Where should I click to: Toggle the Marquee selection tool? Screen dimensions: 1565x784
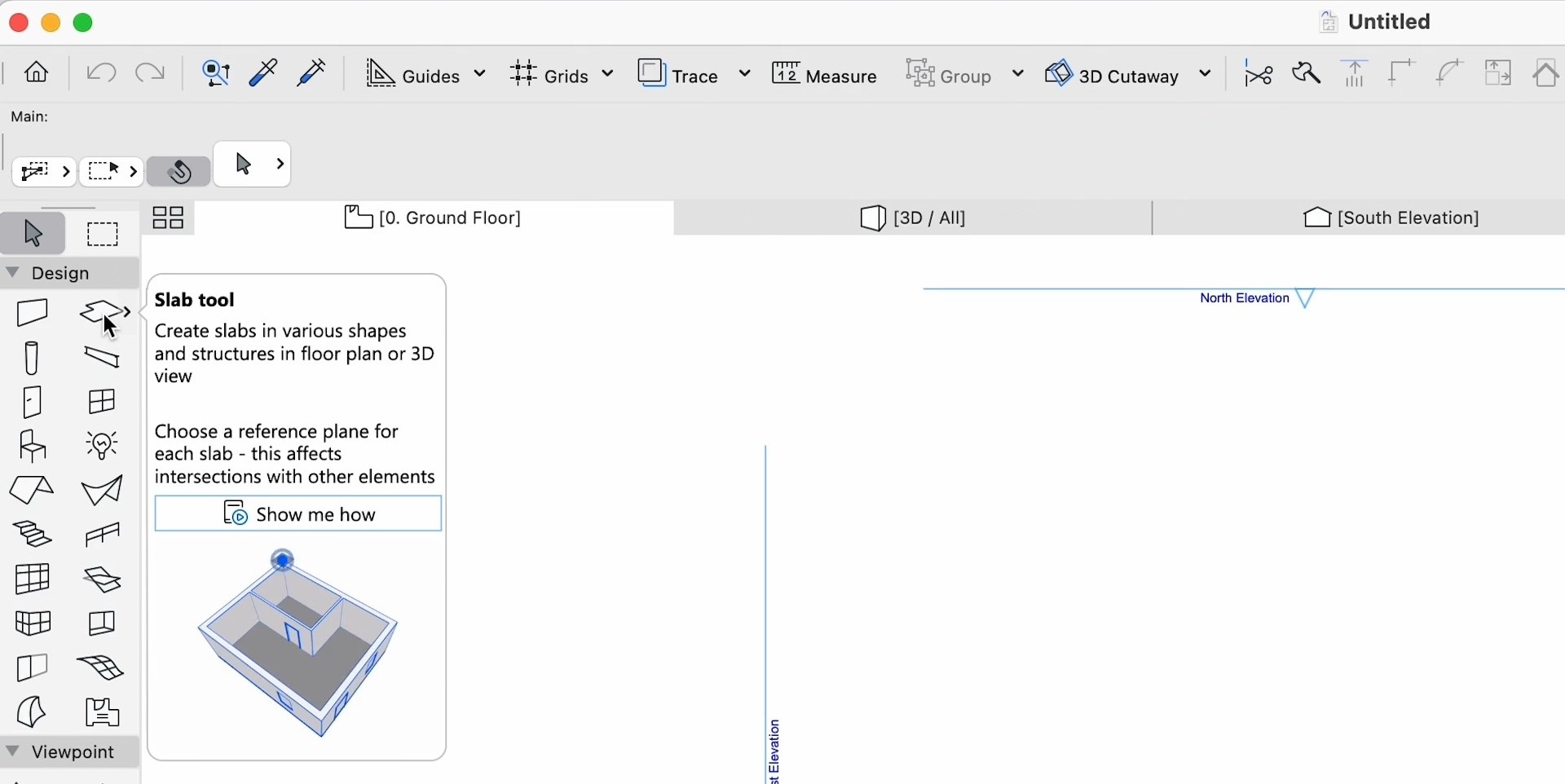[104, 235]
